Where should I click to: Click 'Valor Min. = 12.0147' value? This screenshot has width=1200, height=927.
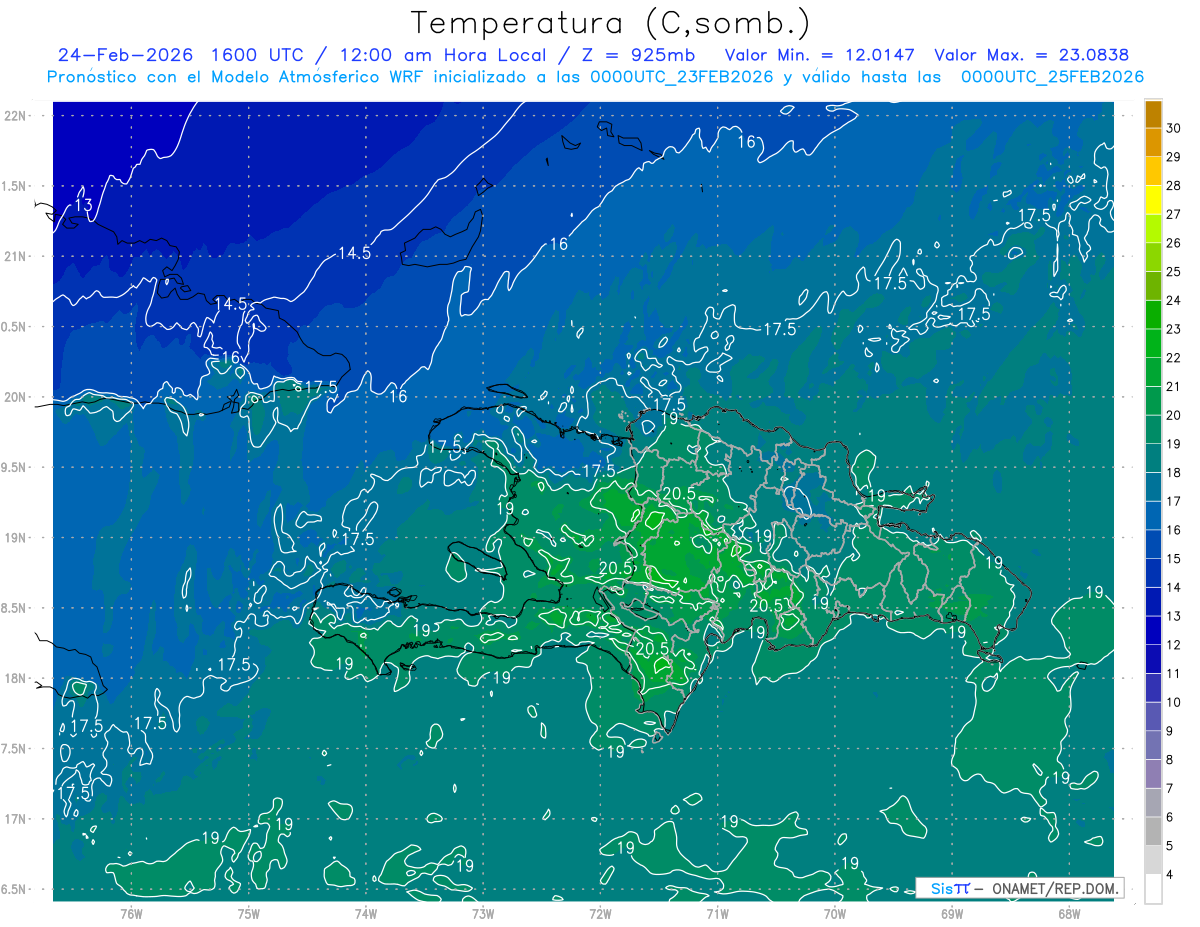point(820,55)
